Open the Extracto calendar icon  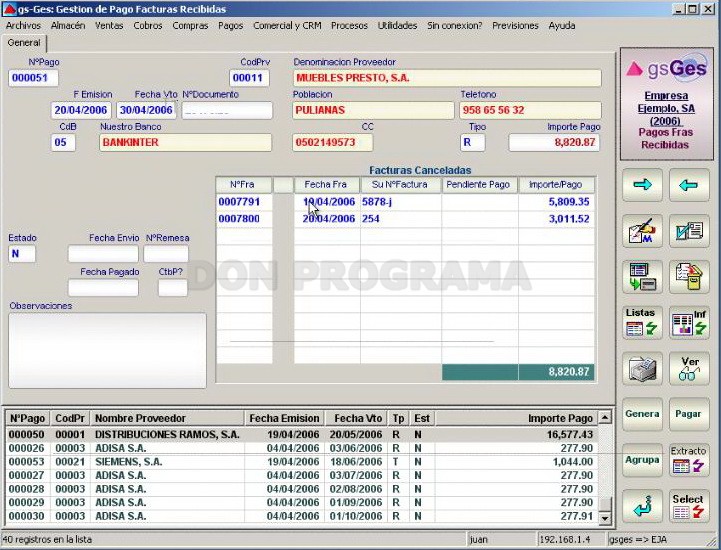coord(689,460)
